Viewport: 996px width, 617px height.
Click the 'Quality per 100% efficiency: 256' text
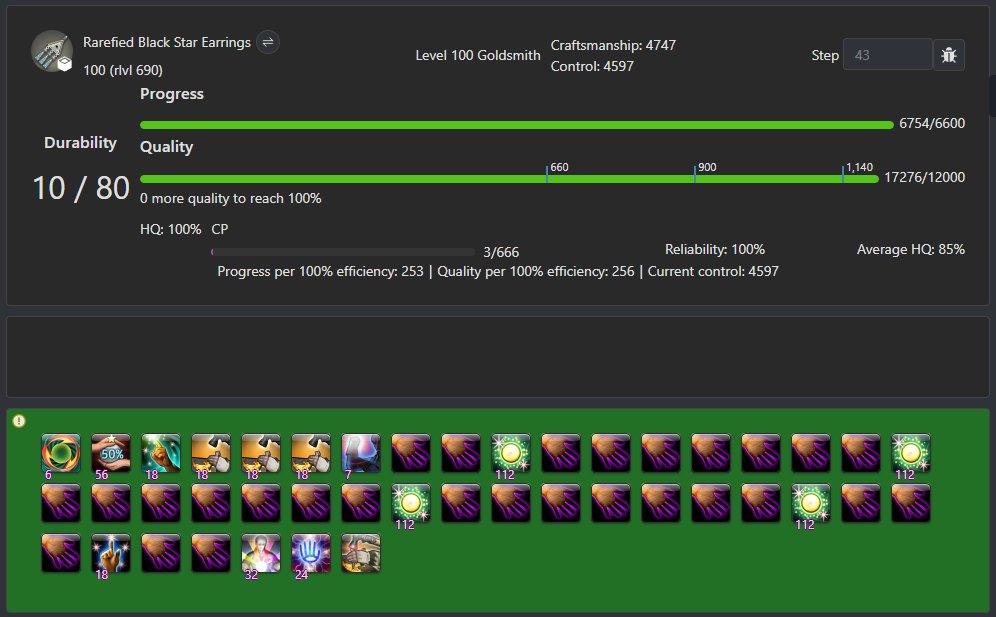pos(535,271)
